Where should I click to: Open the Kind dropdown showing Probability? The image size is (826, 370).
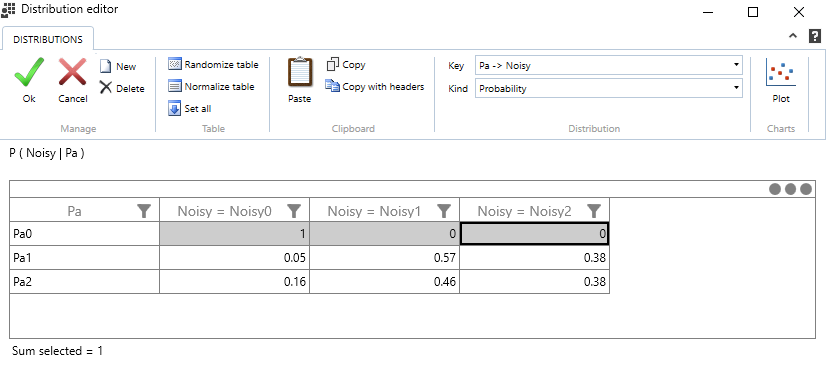(x=608, y=89)
